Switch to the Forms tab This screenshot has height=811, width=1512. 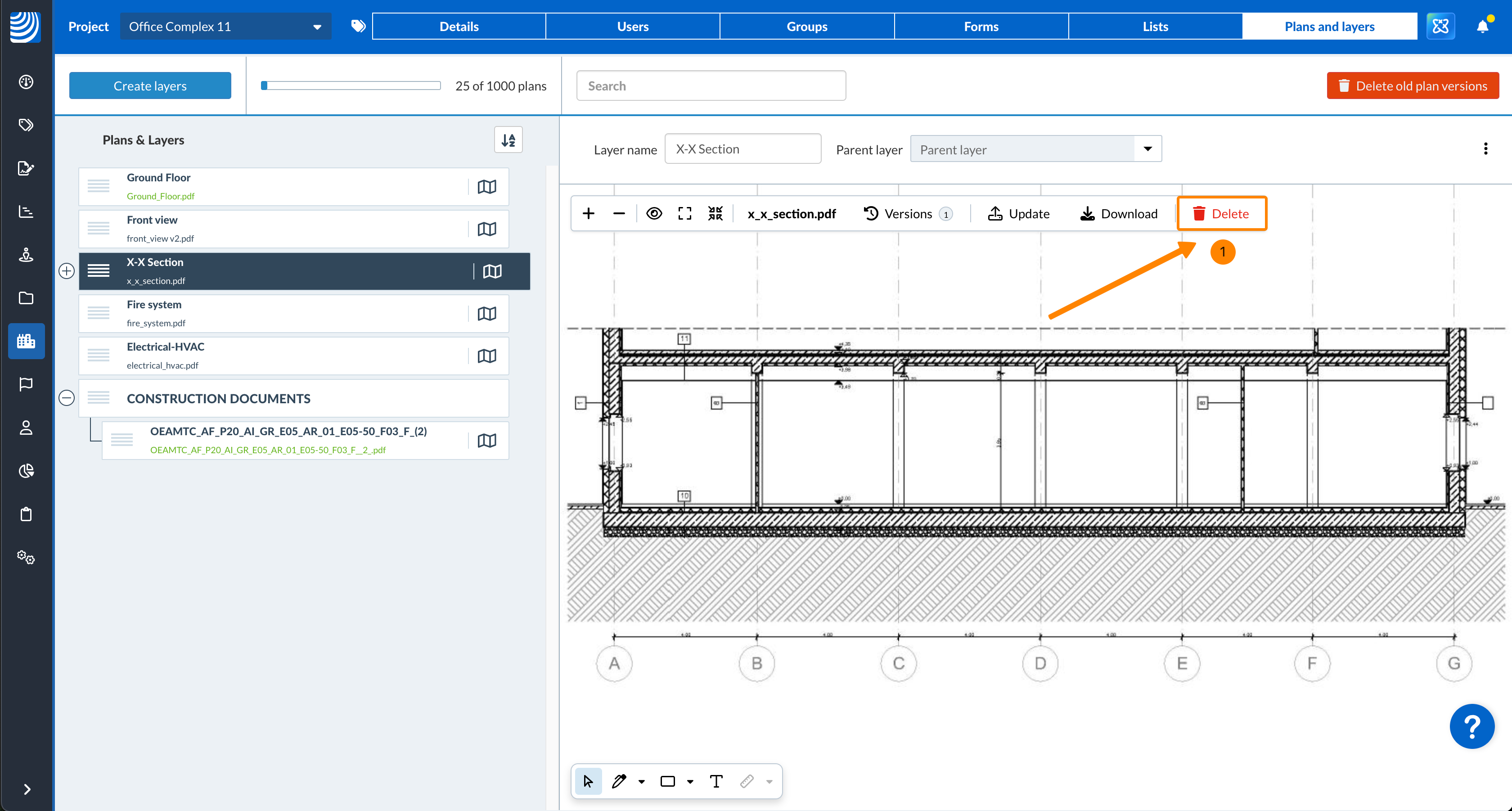(x=981, y=27)
